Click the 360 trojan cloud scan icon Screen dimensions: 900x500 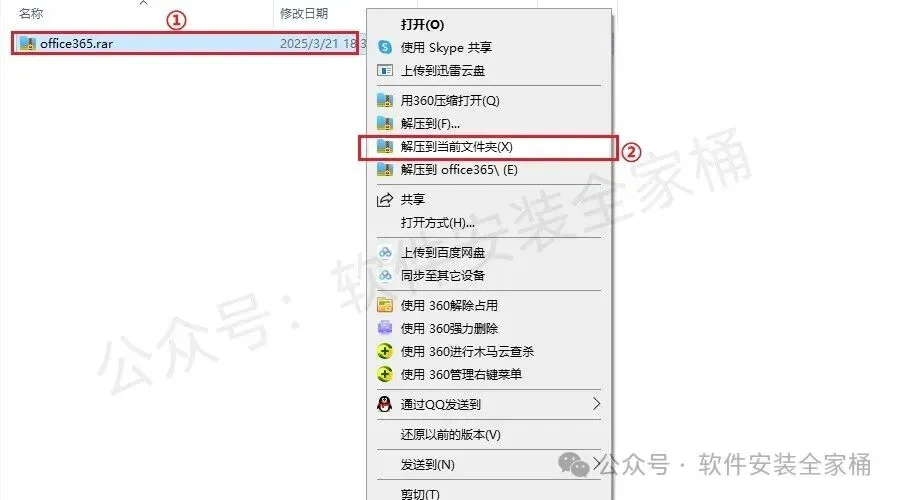pos(385,351)
